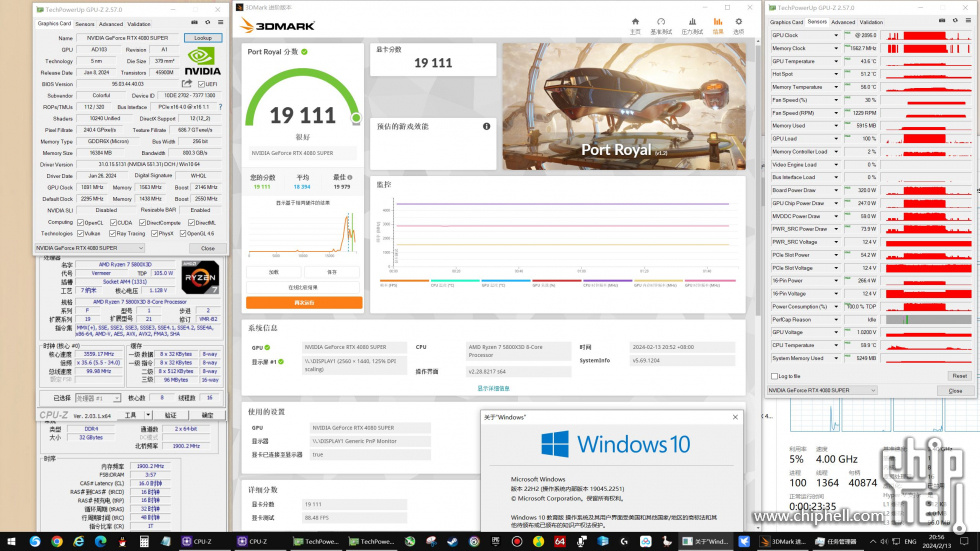Switch to Advanced tab in left GPU-Z
980x551 pixels.
pos(111,24)
